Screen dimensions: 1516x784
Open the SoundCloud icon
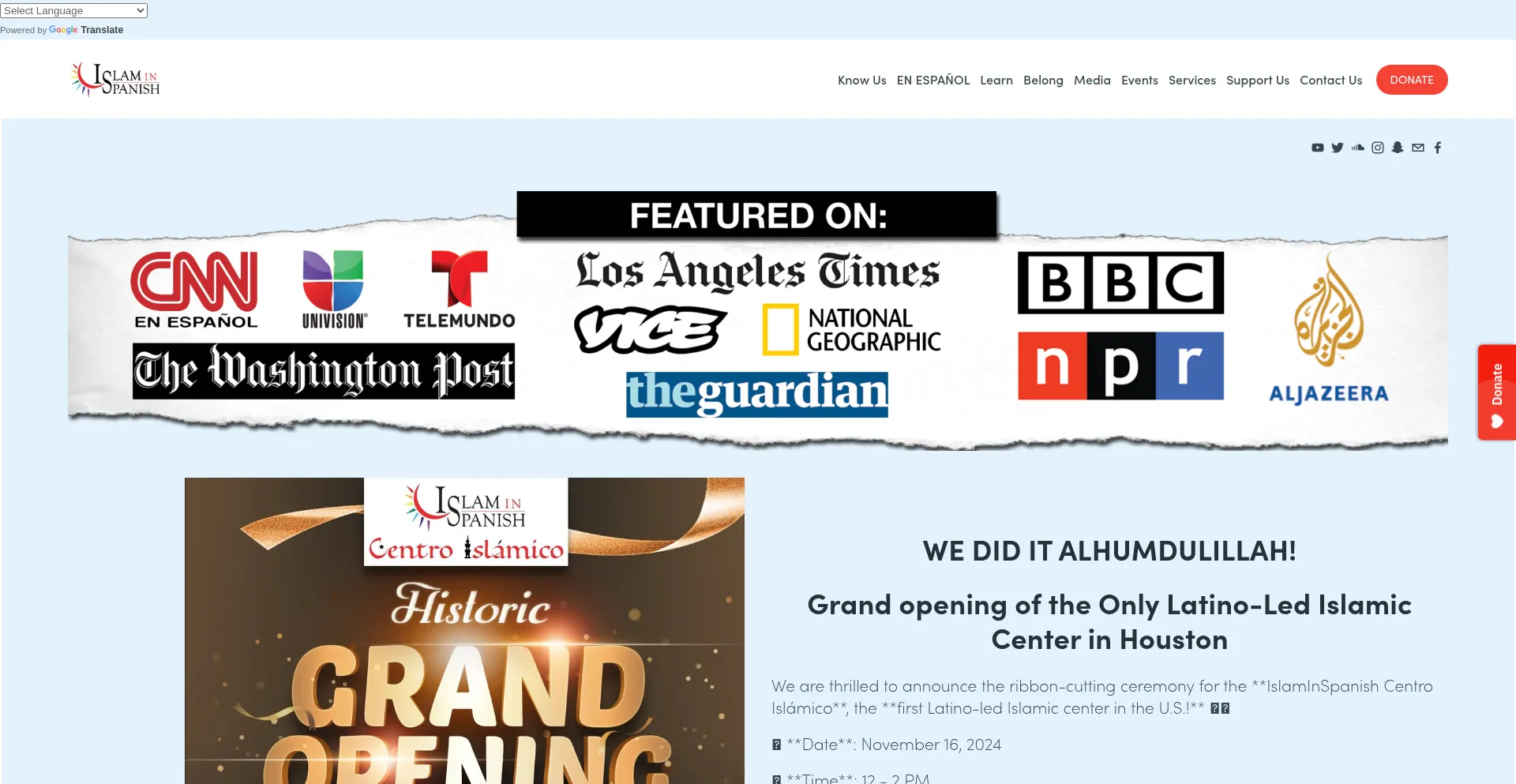1358,148
